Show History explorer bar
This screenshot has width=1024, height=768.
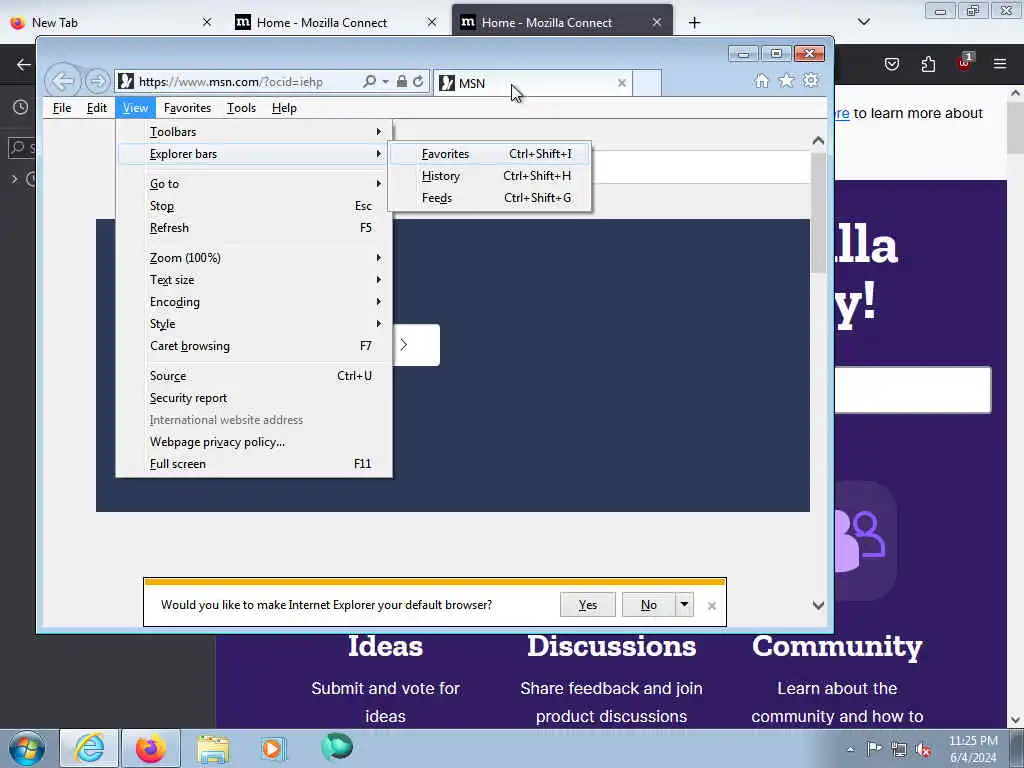[490, 176]
